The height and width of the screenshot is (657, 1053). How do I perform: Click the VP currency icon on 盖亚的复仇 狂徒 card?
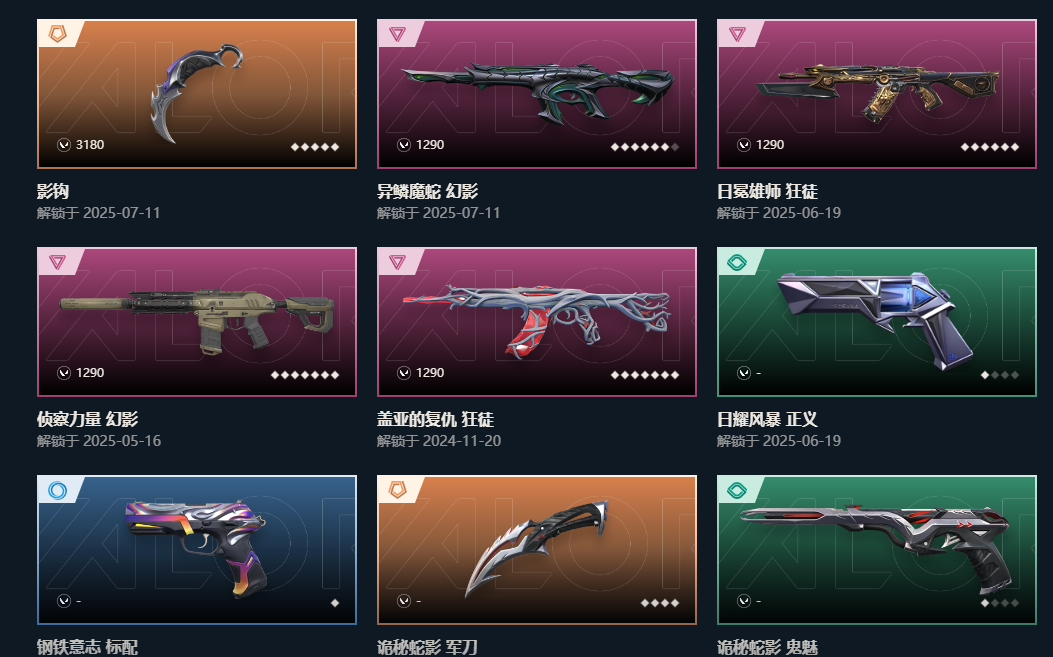(x=404, y=373)
